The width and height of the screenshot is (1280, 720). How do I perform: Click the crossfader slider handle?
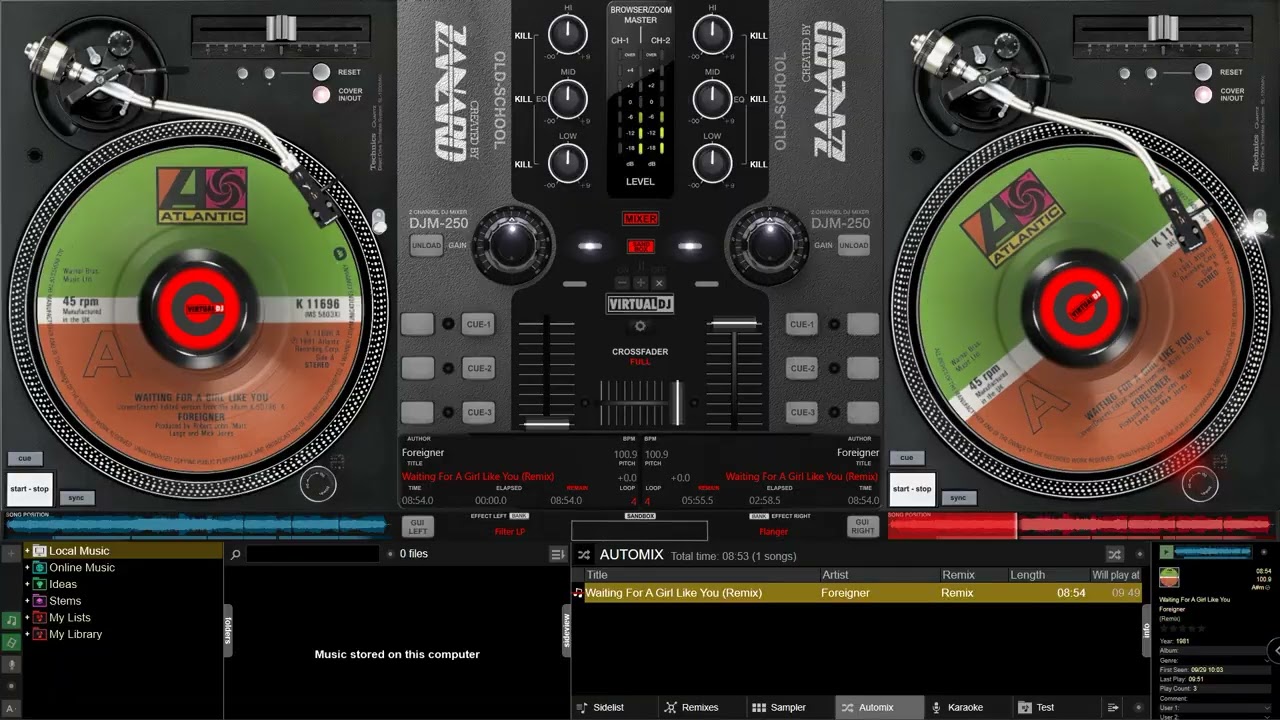(678, 401)
